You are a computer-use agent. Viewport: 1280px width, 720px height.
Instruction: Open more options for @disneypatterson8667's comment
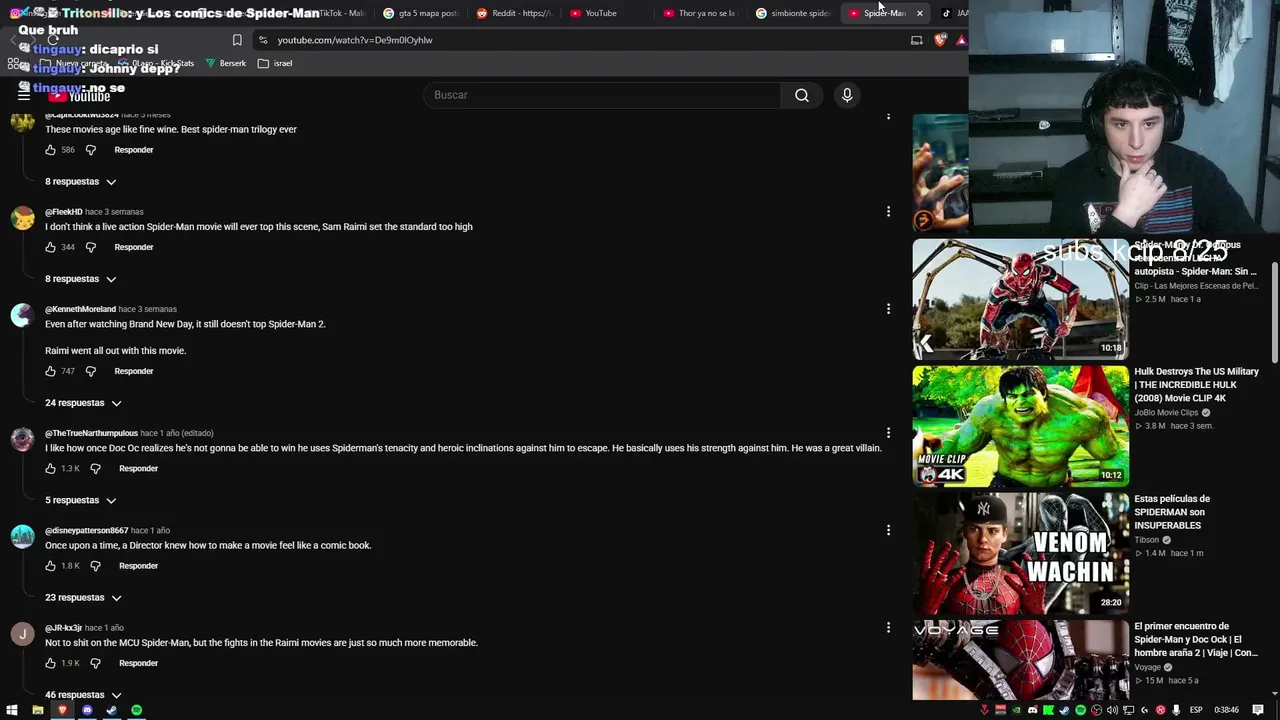coord(888,530)
